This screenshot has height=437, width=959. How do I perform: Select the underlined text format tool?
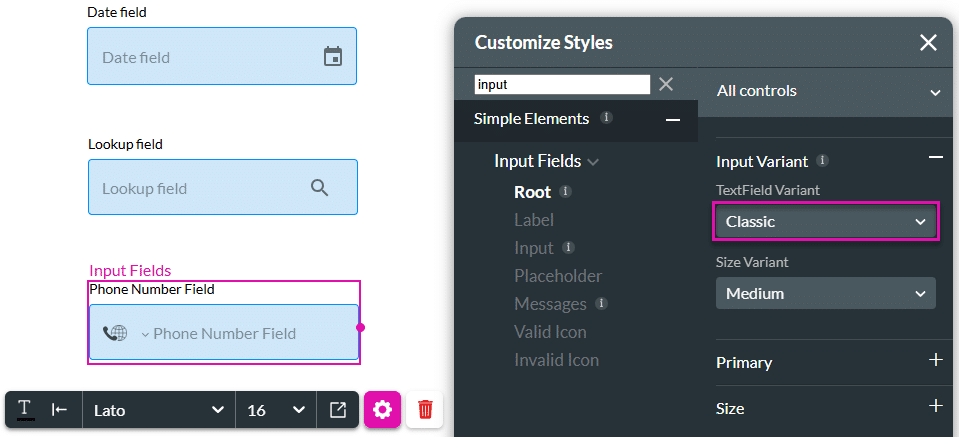(x=25, y=410)
